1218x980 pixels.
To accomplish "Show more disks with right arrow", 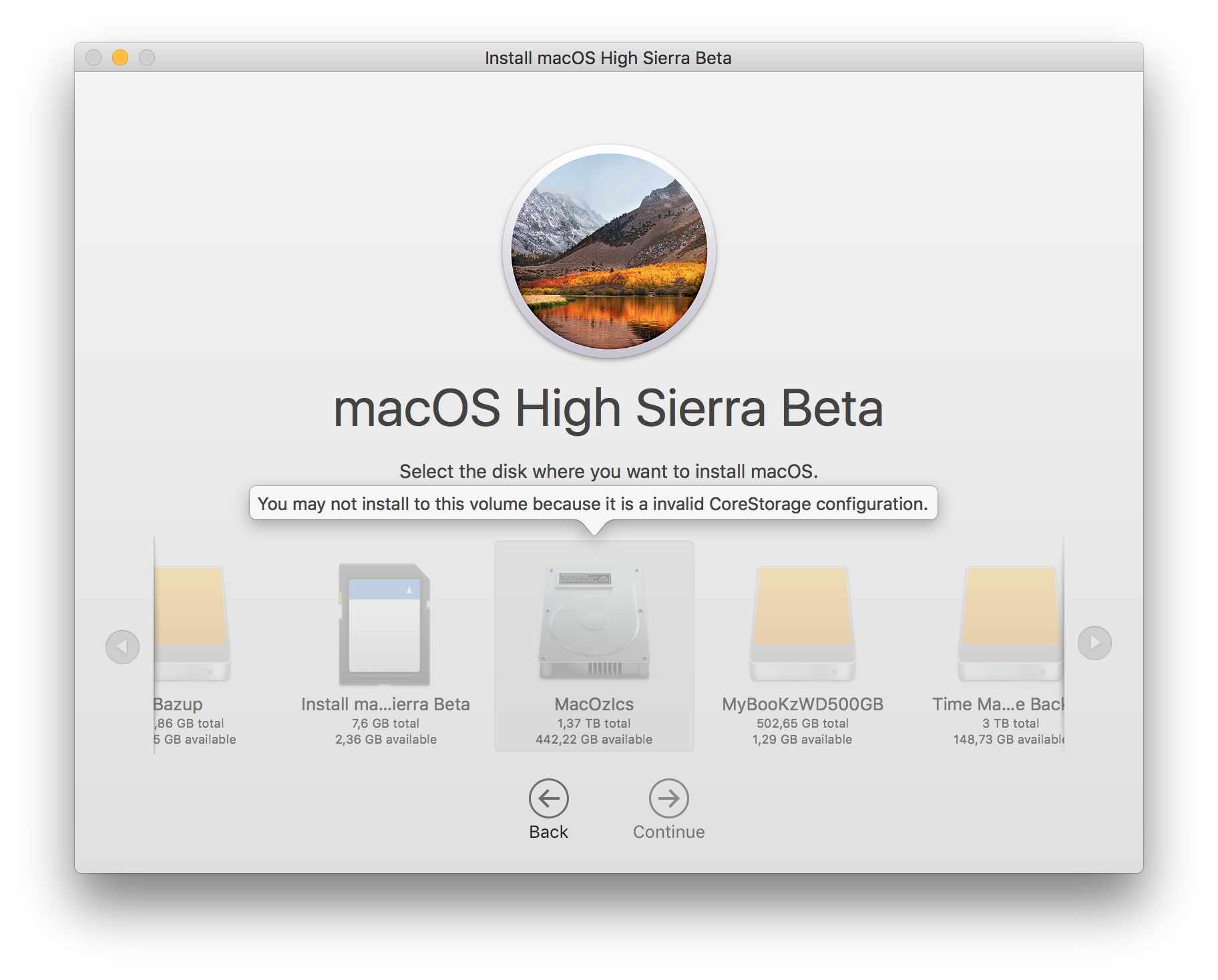I will (1094, 643).
